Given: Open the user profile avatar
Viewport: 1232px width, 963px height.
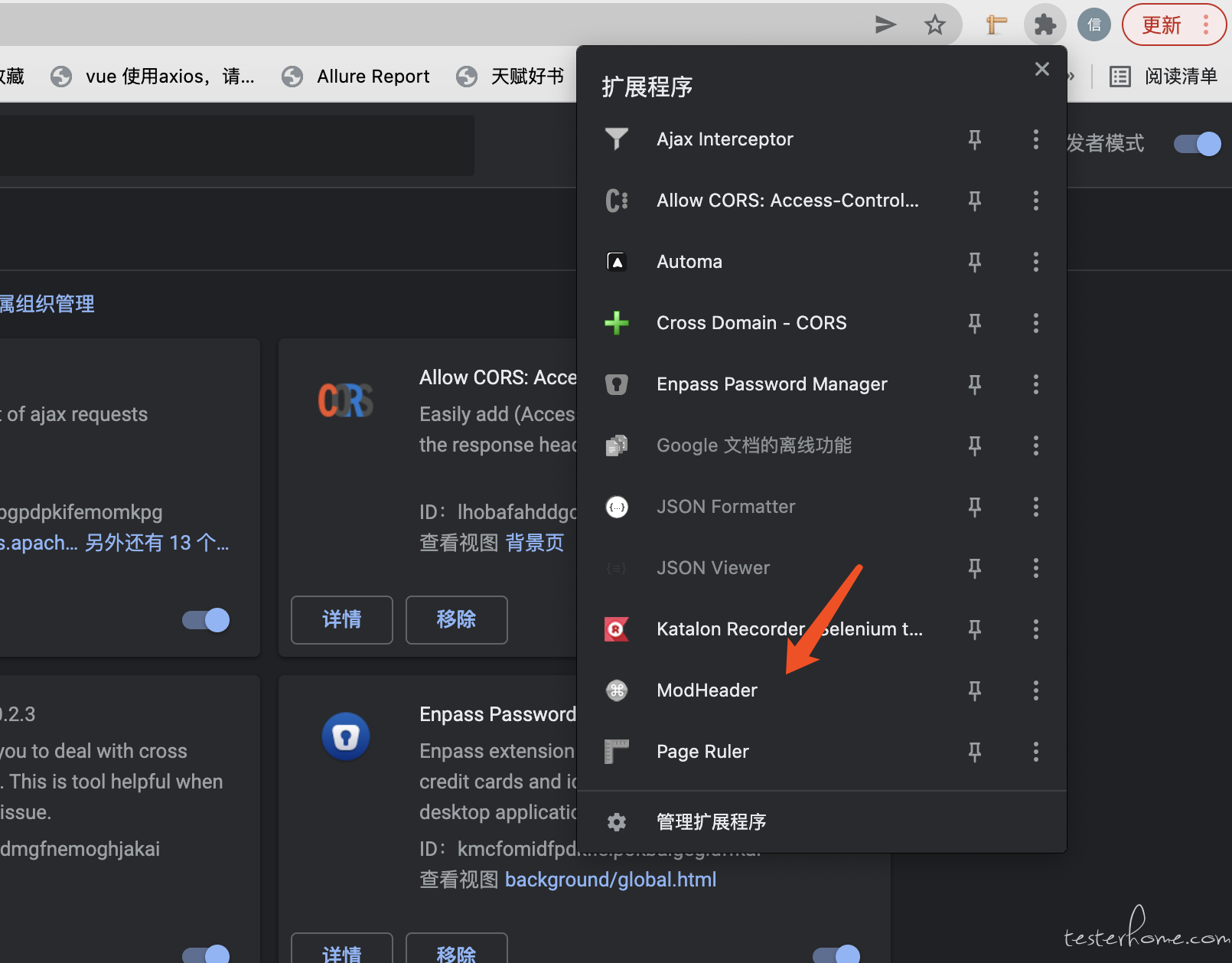Looking at the screenshot, I should tap(1094, 25).
